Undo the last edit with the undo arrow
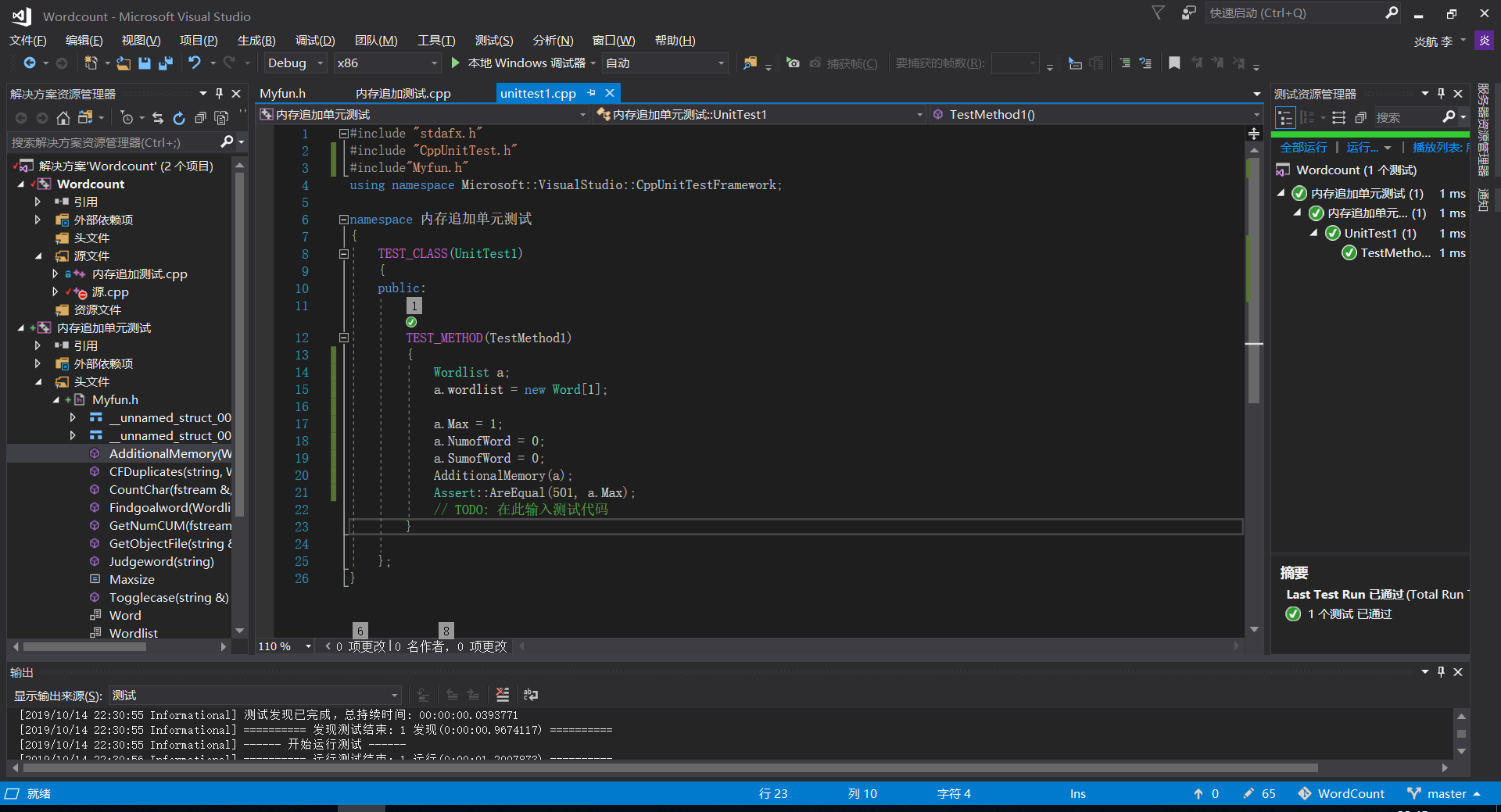Viewport: 1501px width, 812px height. [195, 63]
